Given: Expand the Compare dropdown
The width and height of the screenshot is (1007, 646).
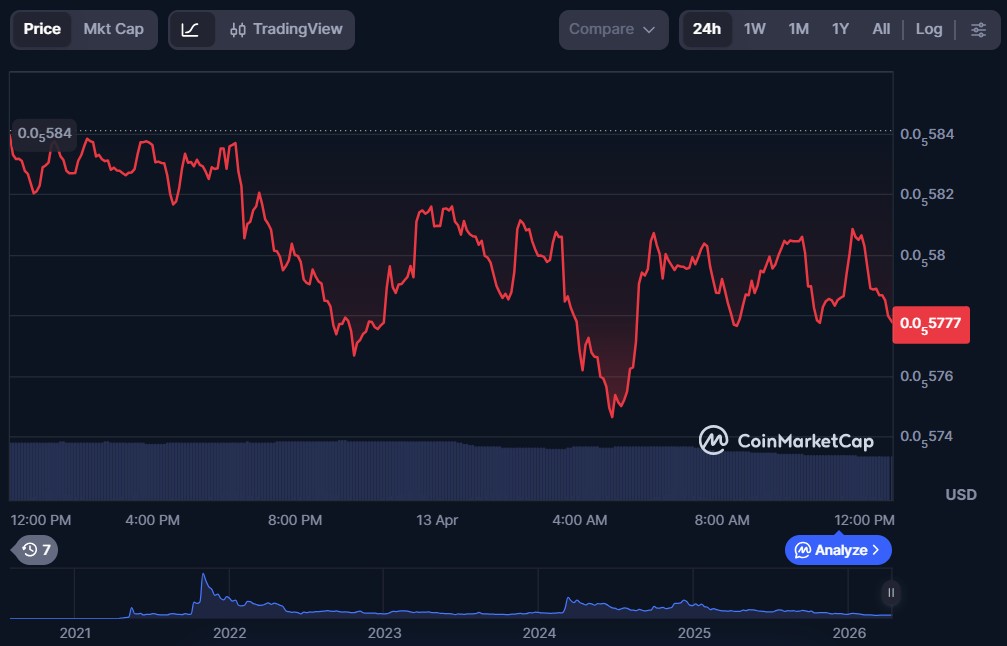Looking at the screenshot, I should click(613, 29).
